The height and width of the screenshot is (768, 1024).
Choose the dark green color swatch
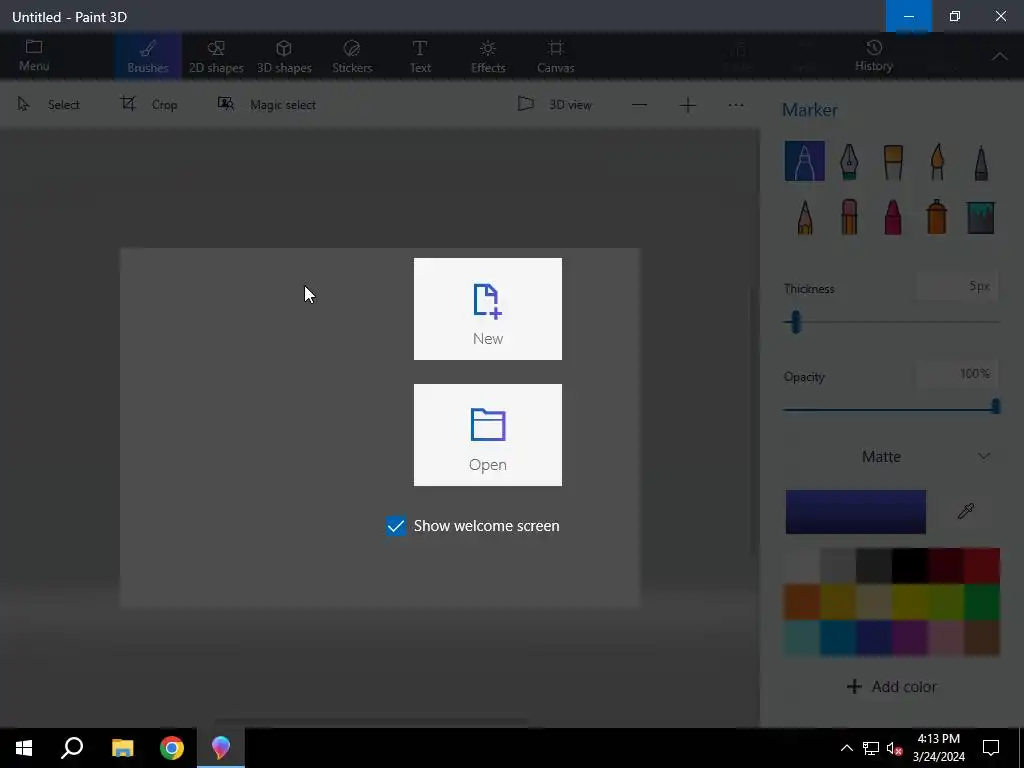pyautogui.click(x=982, y=601)
